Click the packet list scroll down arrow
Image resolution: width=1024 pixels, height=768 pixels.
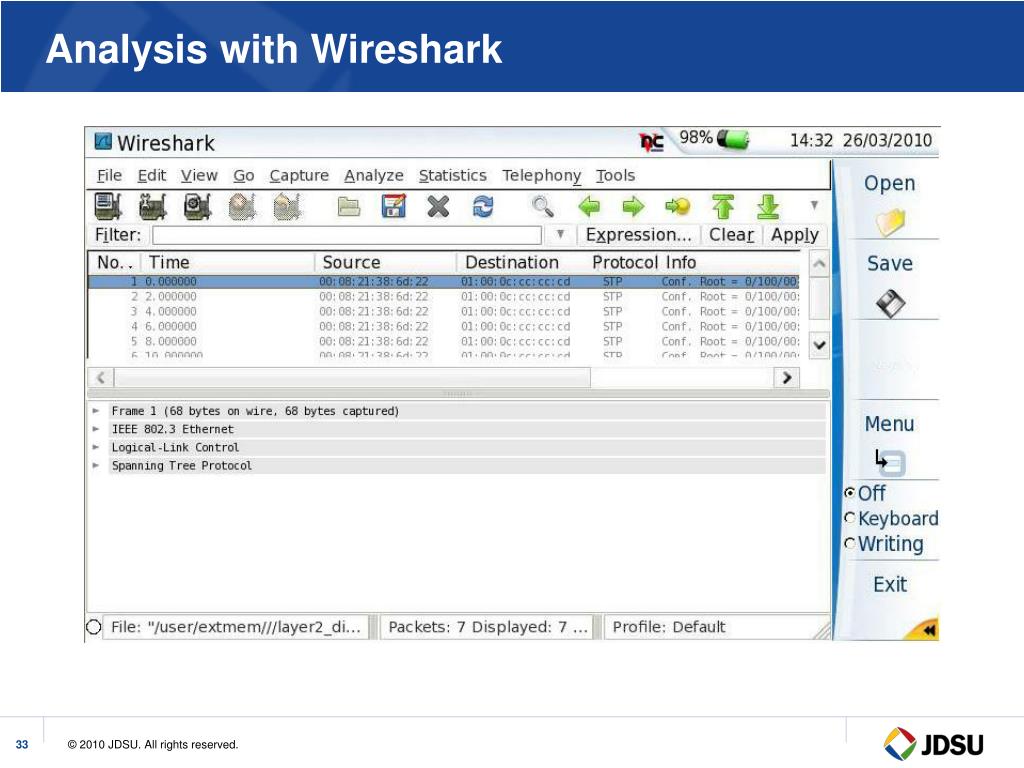point(820,345)
